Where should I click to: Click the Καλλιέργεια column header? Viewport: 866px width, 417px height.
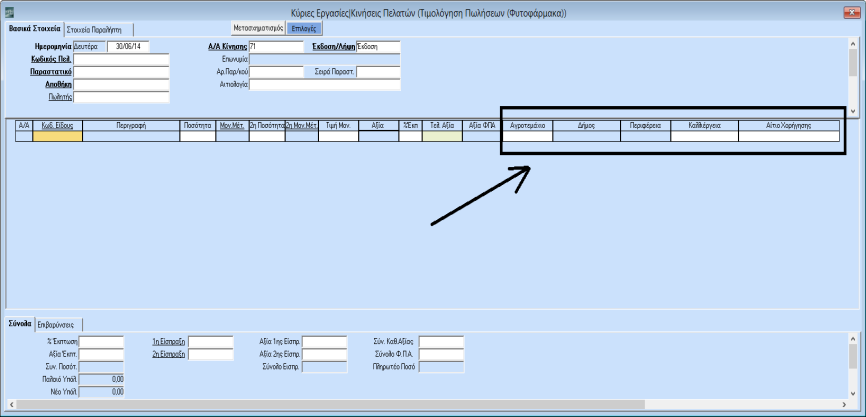click(704, 125)
